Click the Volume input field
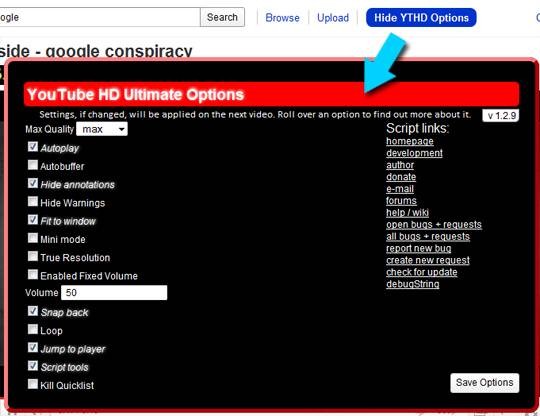540x416 pixels. click(x=114, y=293)
